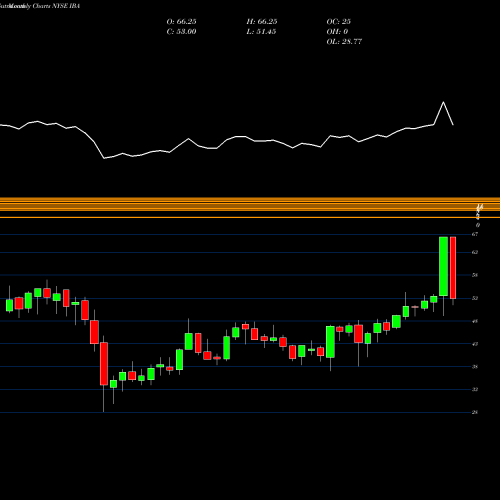
Task: Click the 'OH: 0' reading
Action: (337, 32)
